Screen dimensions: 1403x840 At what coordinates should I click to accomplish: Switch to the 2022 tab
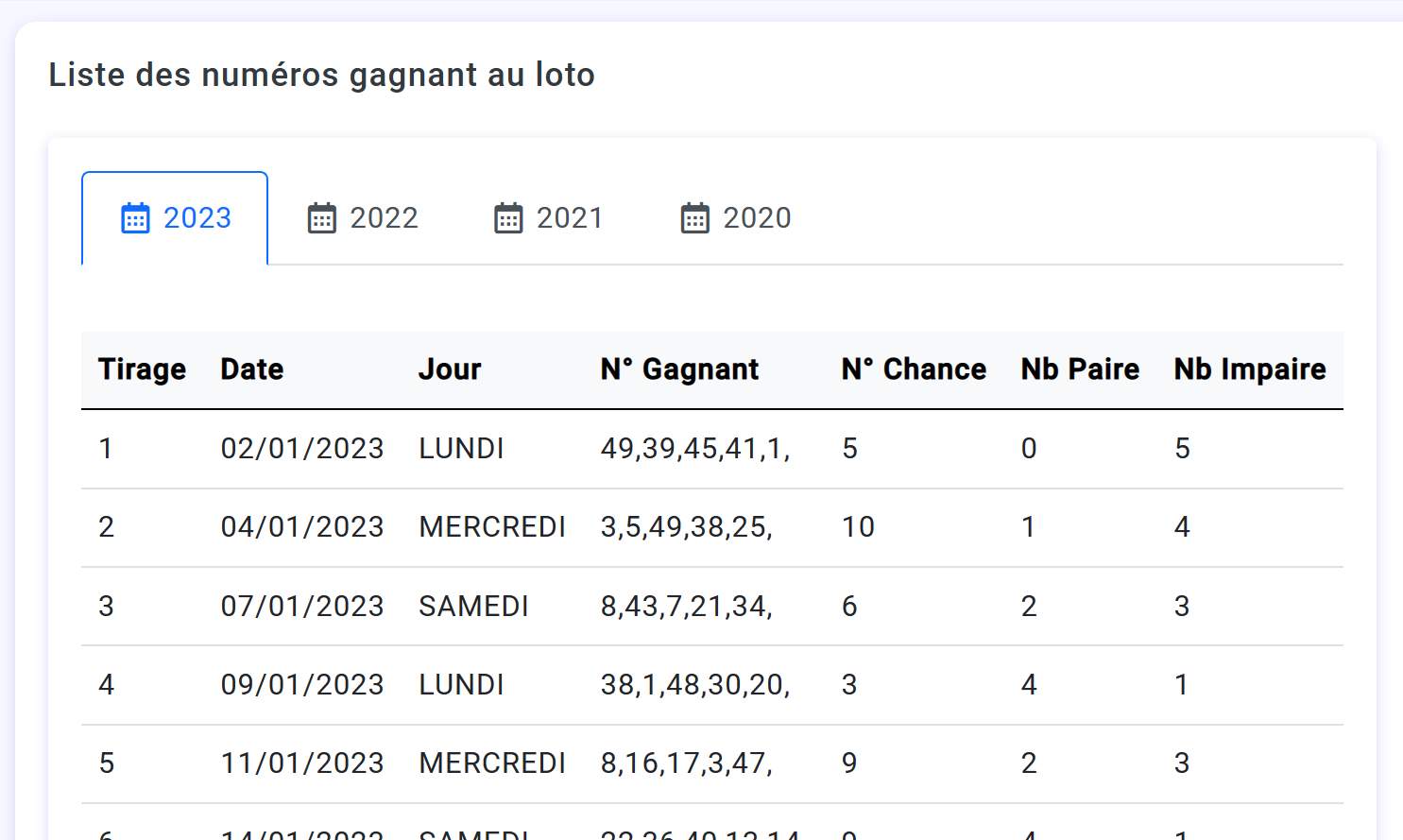(x=362, y=218)
